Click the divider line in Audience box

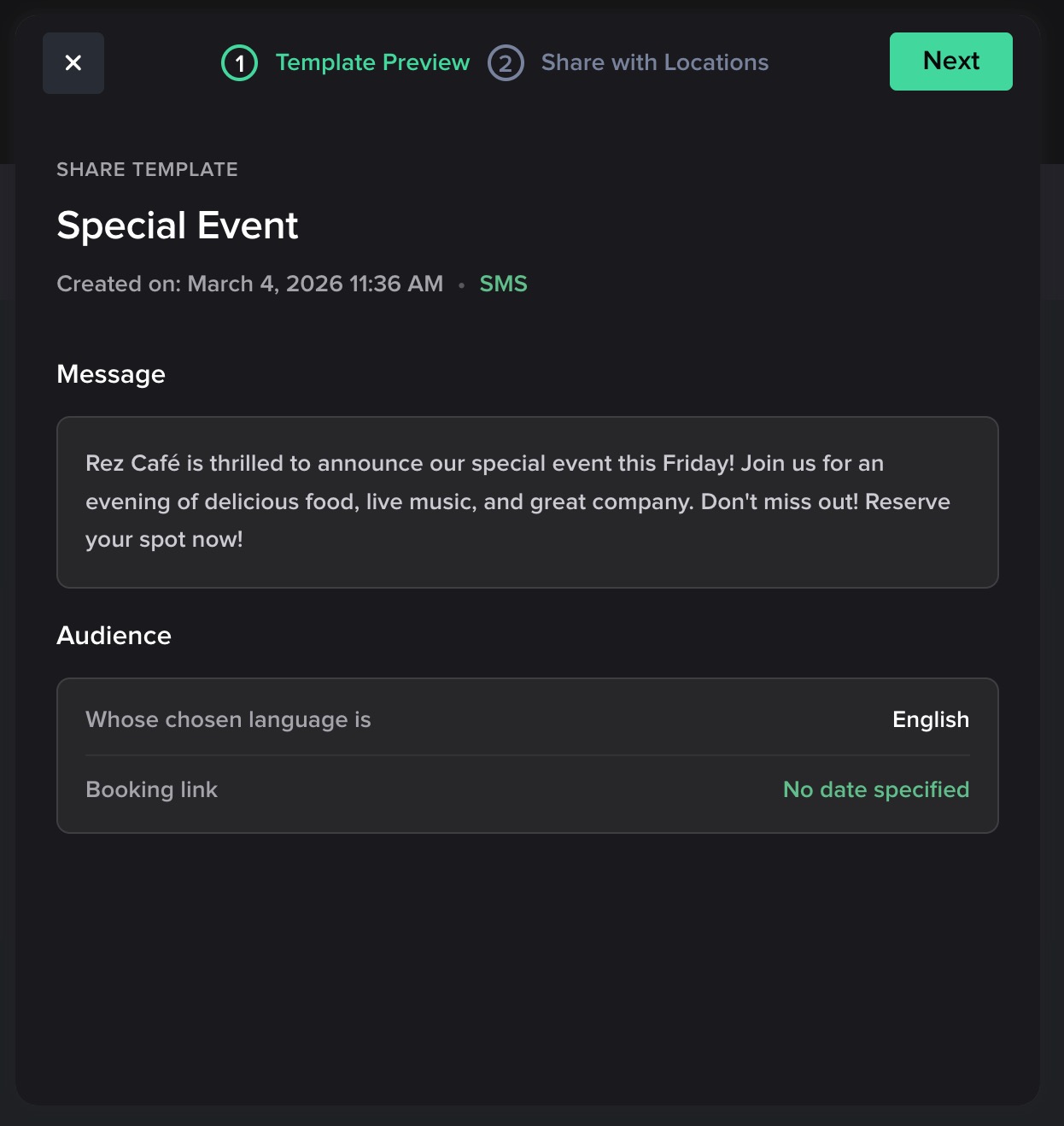[x=527, y=755]
